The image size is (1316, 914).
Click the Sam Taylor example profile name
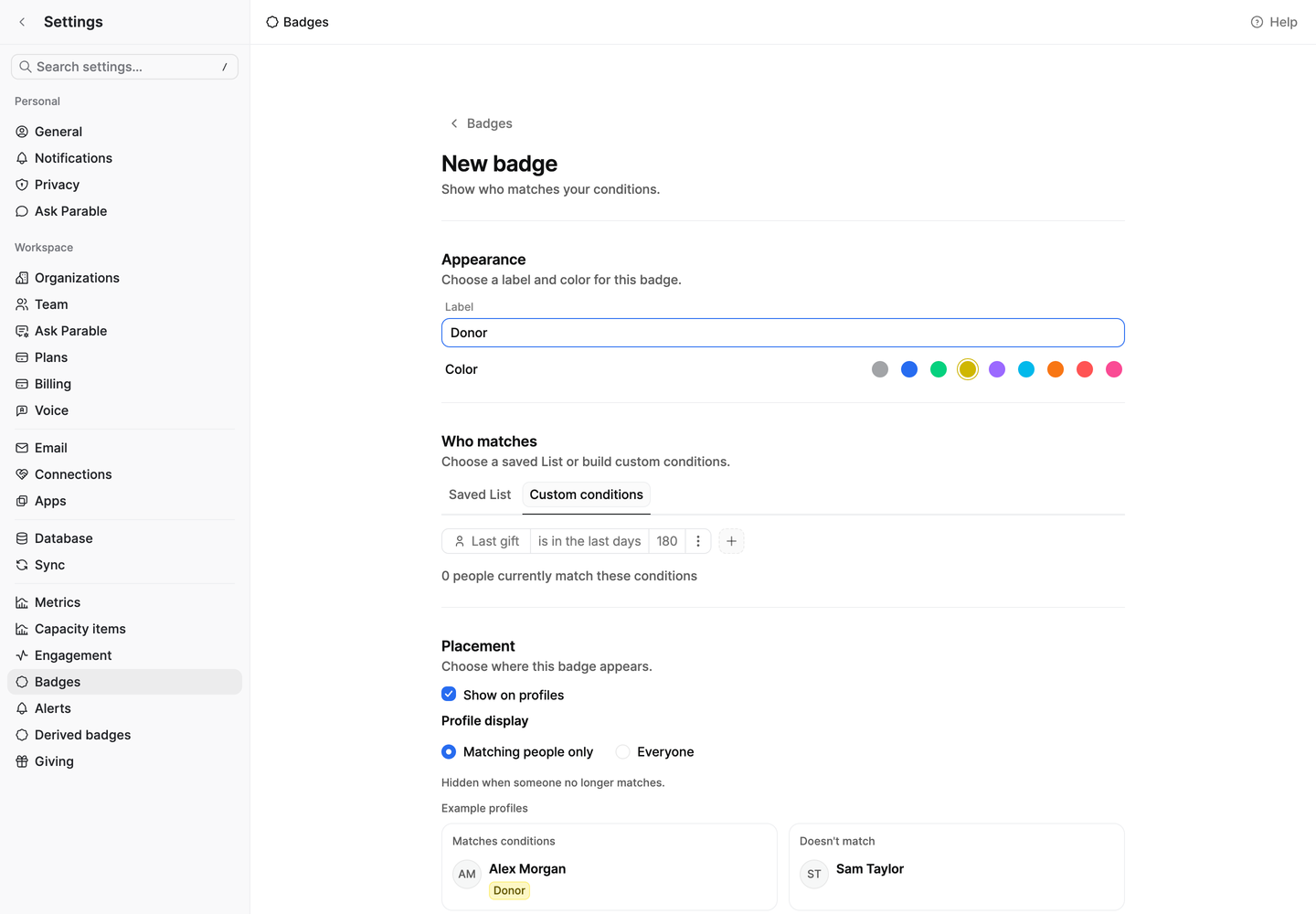(x=870, y=868)
